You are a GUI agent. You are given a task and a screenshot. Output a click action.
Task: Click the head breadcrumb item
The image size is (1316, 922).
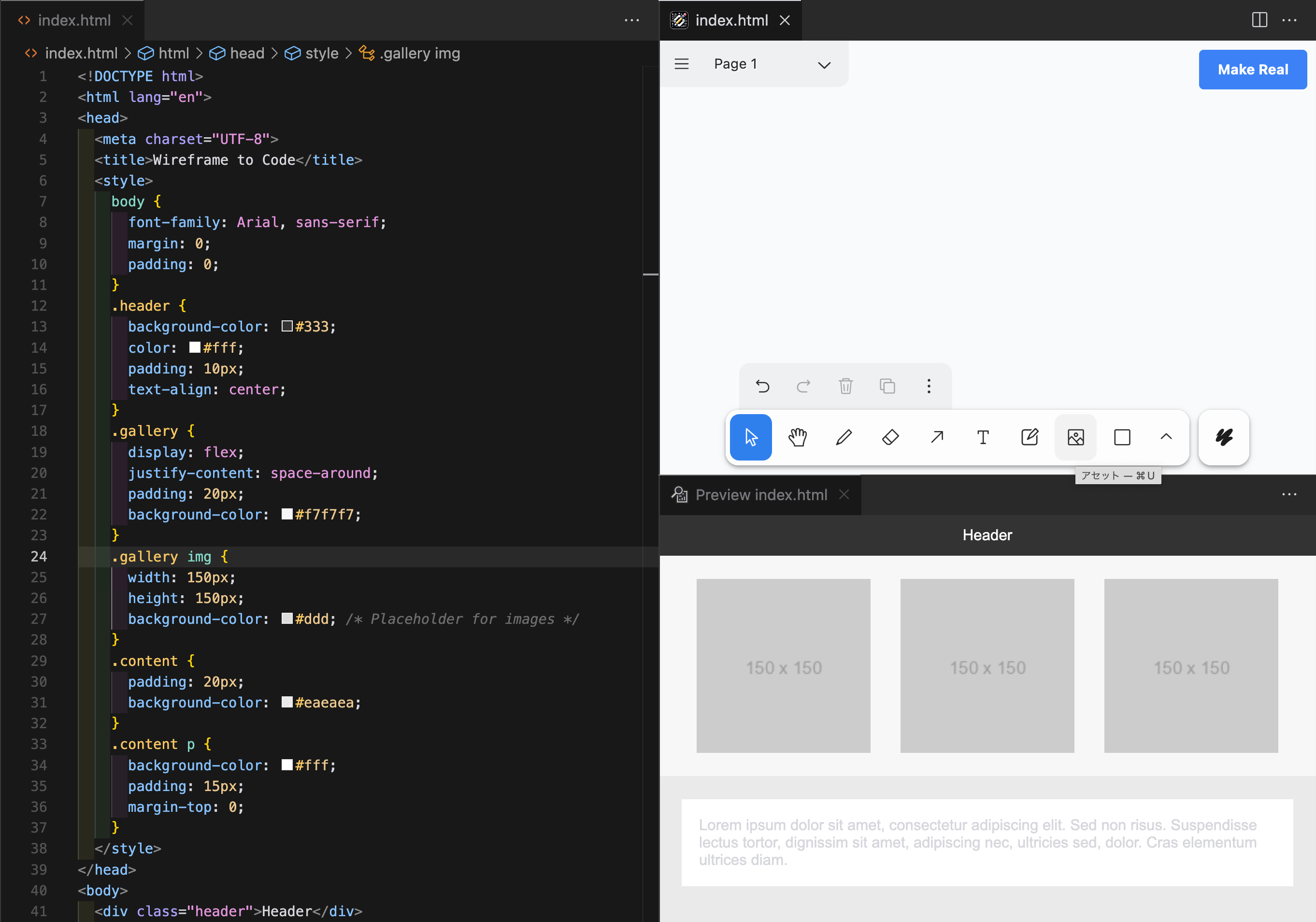[x=246, y=53]
